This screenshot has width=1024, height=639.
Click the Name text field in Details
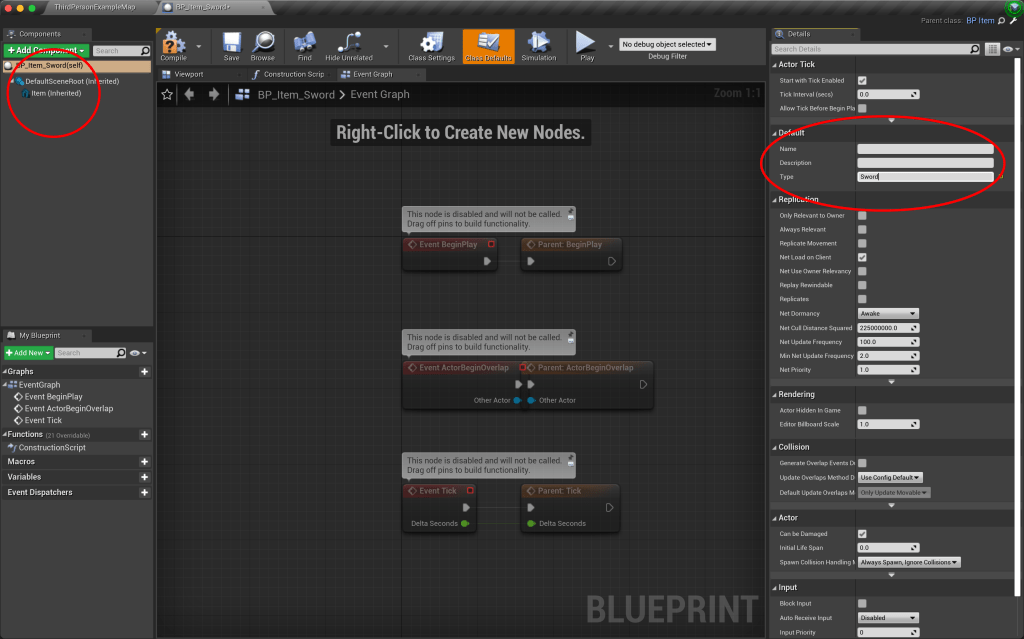pos(925,149)
